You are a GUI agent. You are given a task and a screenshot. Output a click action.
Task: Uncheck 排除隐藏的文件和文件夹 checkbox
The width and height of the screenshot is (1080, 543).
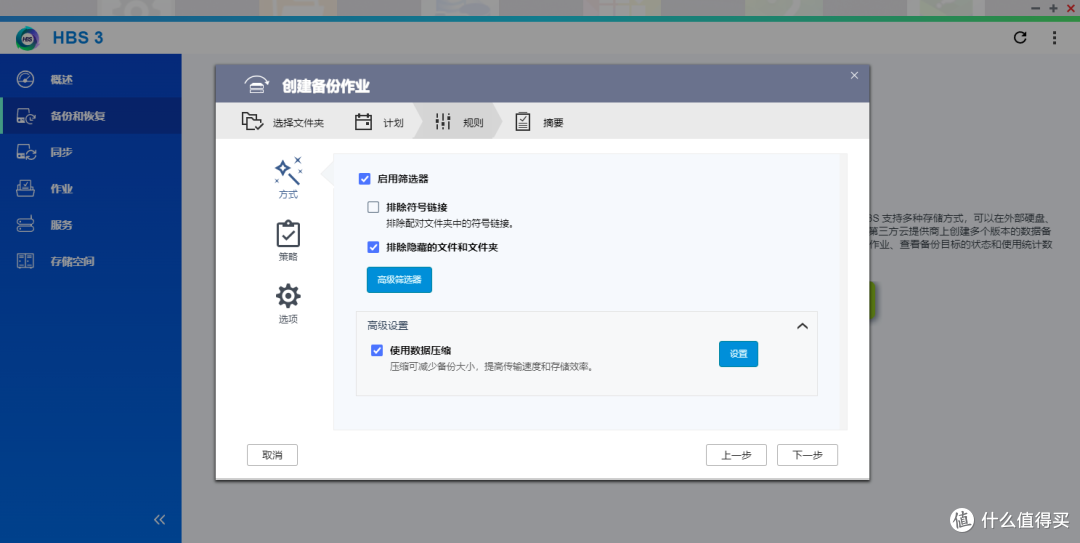(373, 247)
